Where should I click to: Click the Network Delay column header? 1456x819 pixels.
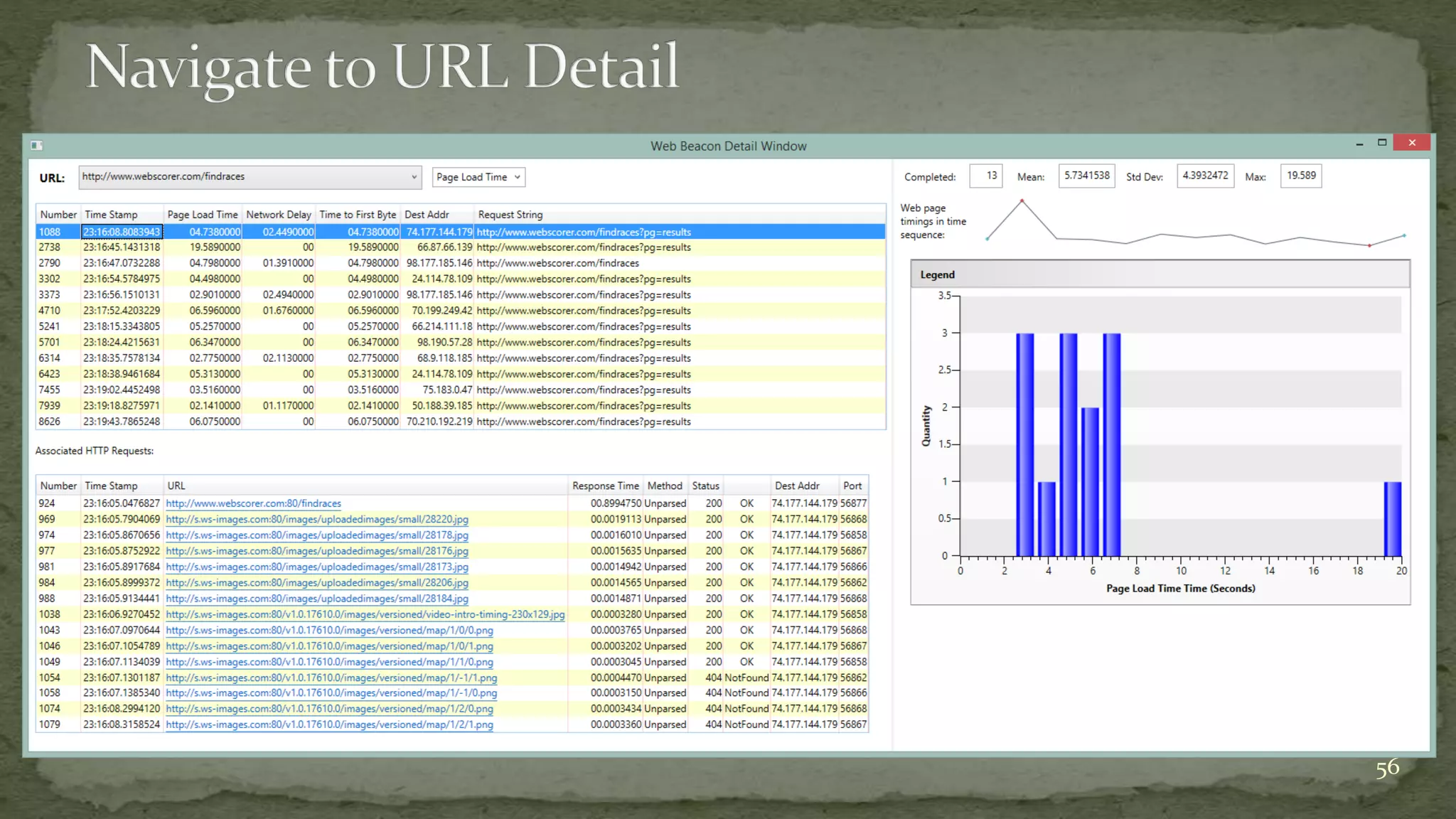(x=278, y=215)
